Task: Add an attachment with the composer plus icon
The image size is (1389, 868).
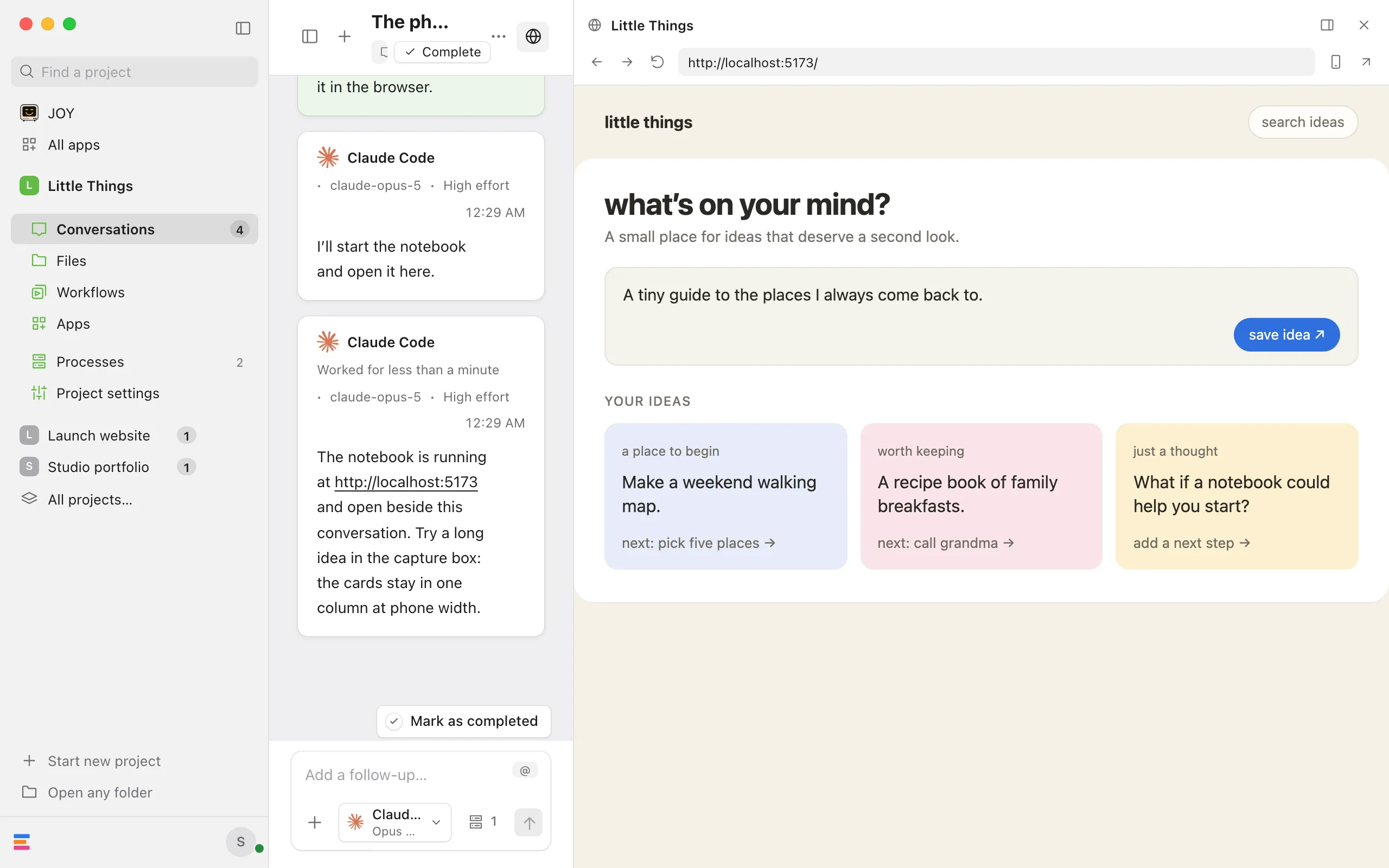Action: [315, 822]
